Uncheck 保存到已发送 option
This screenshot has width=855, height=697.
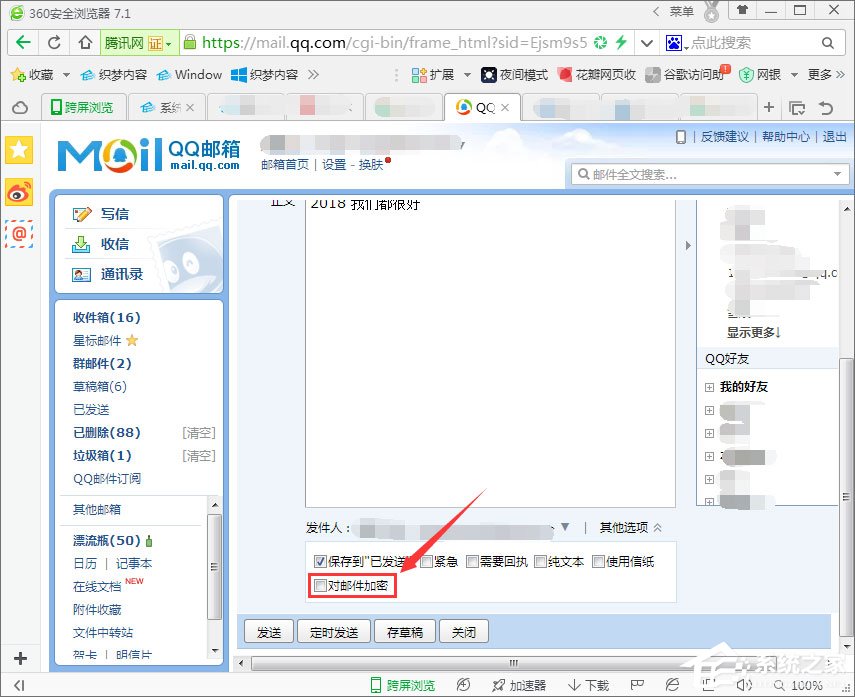click(x=320, y=561)
